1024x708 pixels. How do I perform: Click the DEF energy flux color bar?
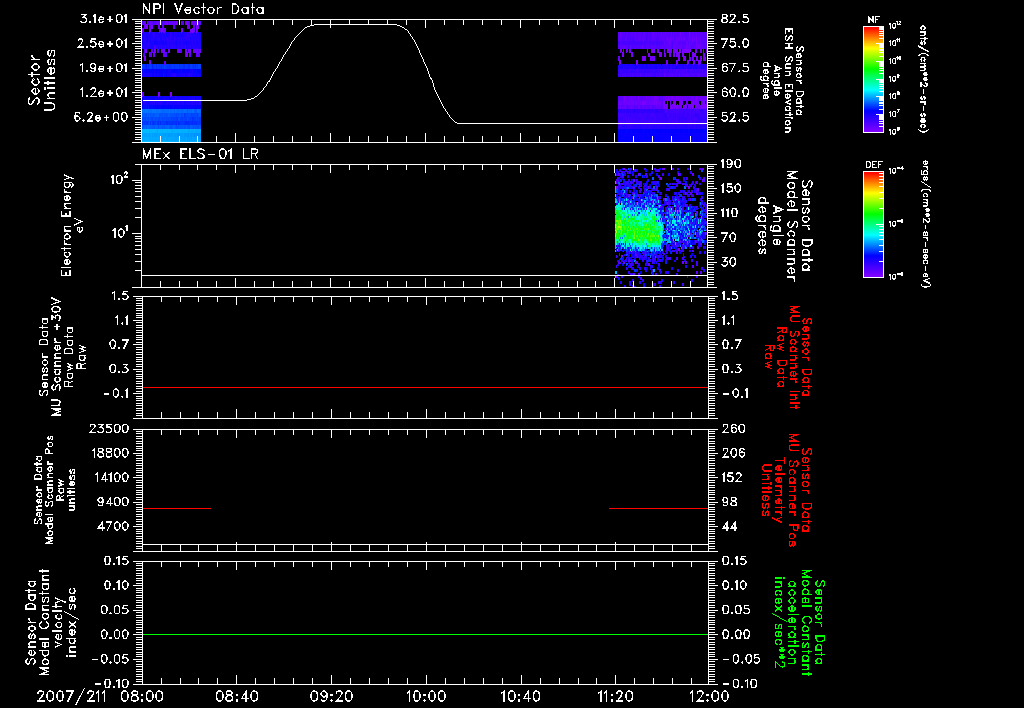click(x=873, y=224)
